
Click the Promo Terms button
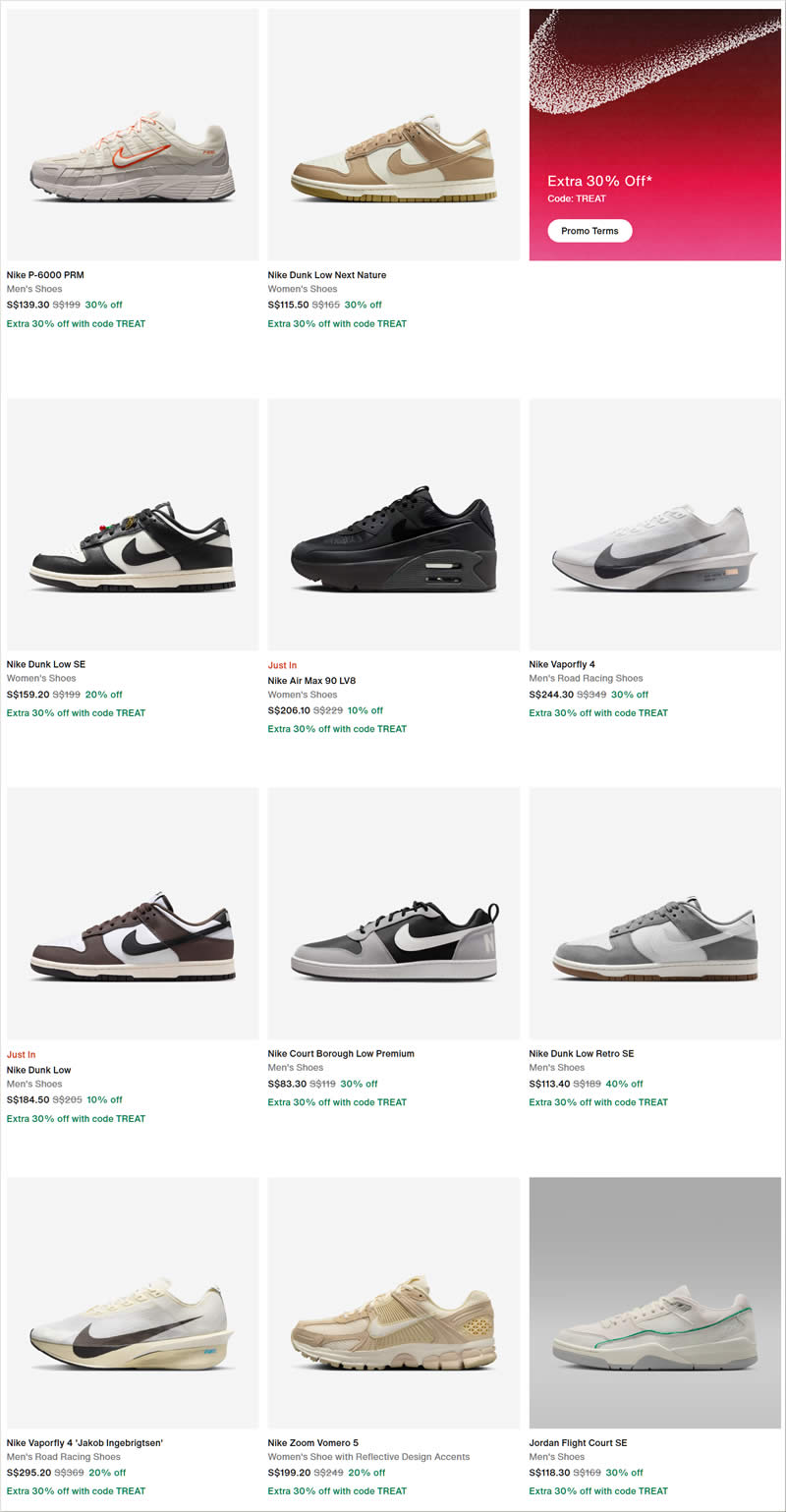588,231
